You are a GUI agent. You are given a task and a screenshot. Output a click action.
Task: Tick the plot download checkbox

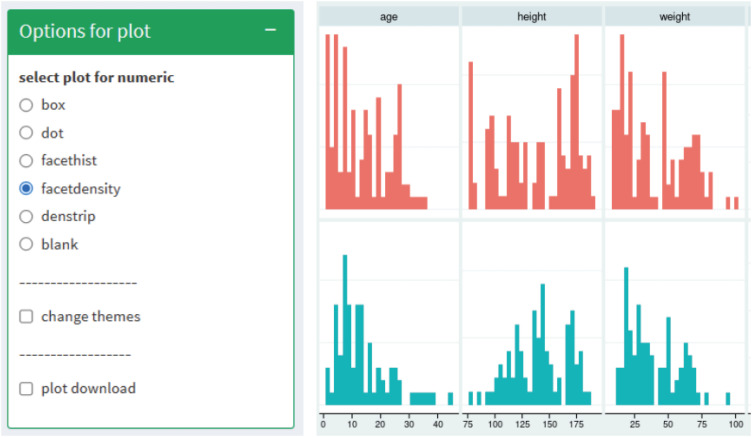pyautogui.click(x=27, y=389)
